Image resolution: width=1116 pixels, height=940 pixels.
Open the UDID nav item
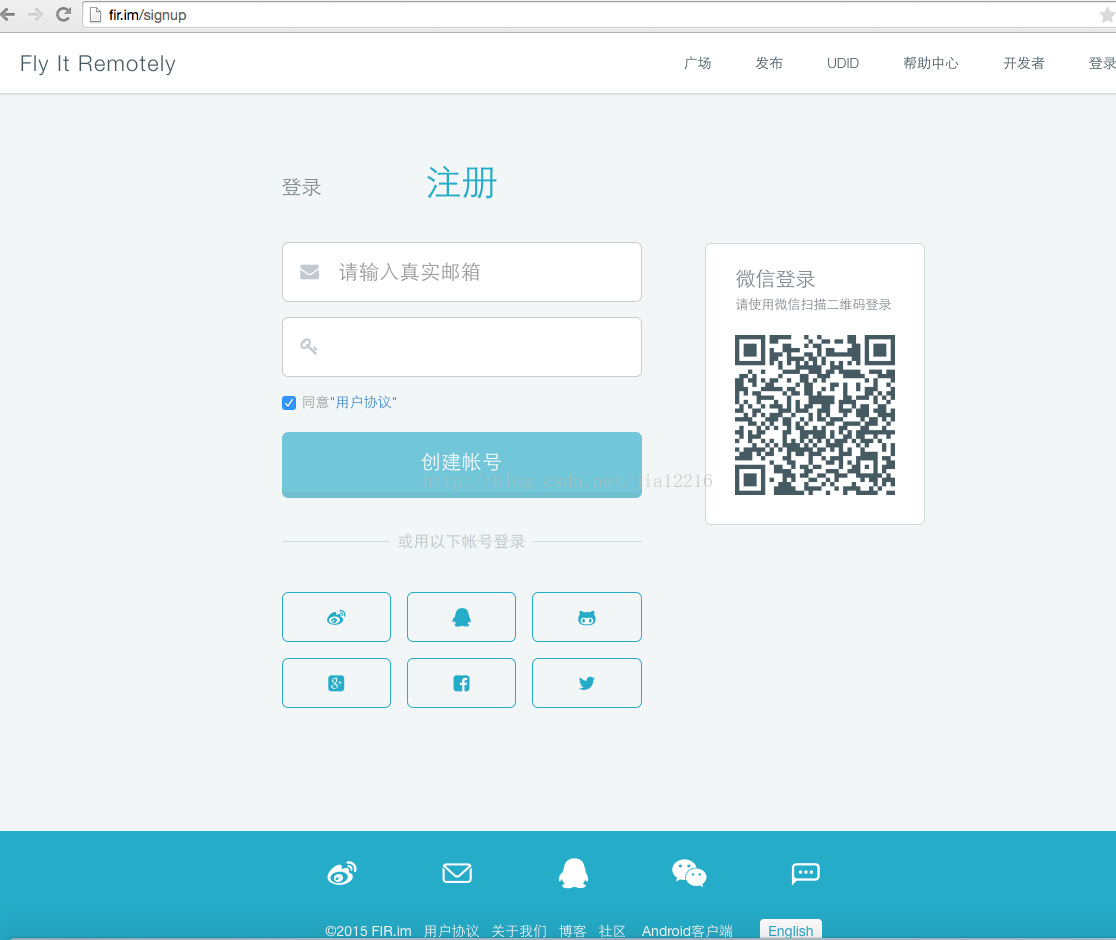click(843, 63)
